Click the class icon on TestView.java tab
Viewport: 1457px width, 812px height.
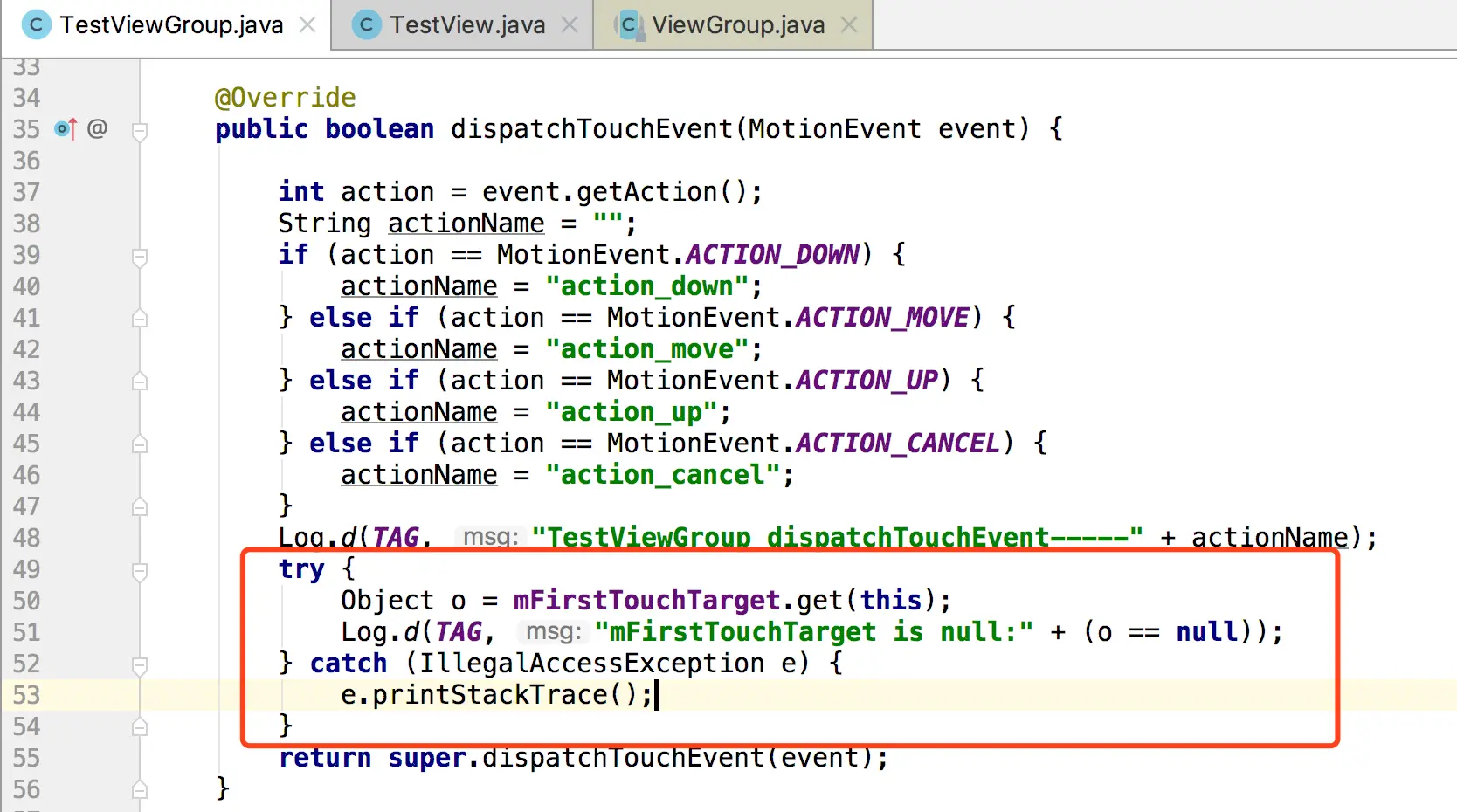366,24
